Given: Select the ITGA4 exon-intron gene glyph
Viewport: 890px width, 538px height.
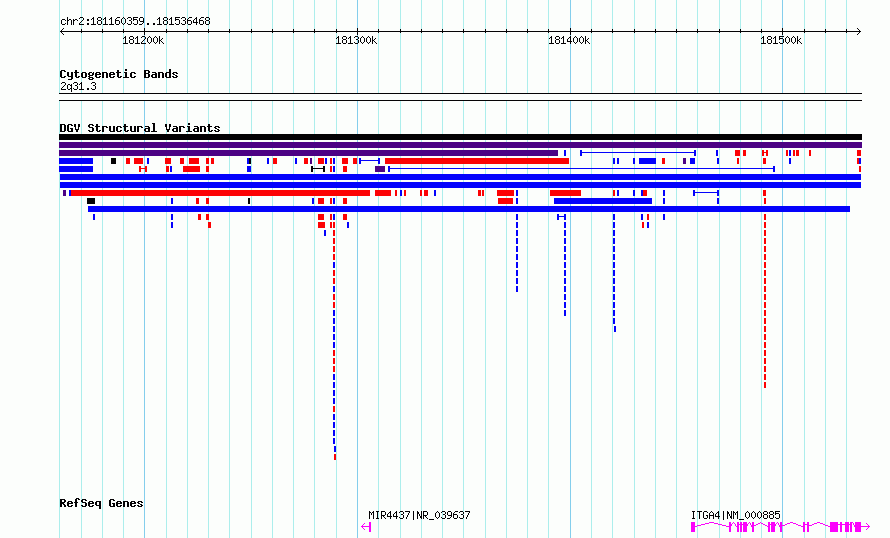Looking at the screenshot, I should pos(780,527).
